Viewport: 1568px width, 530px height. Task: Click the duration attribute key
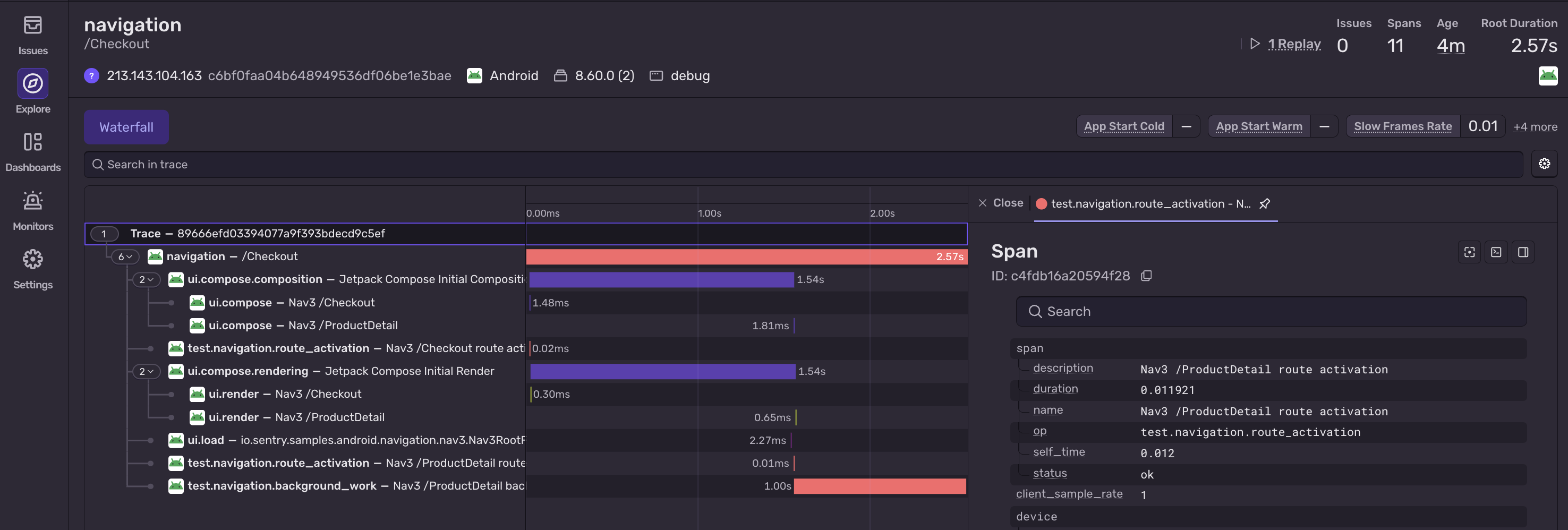pyautogui.click(x=1055, y=389)
